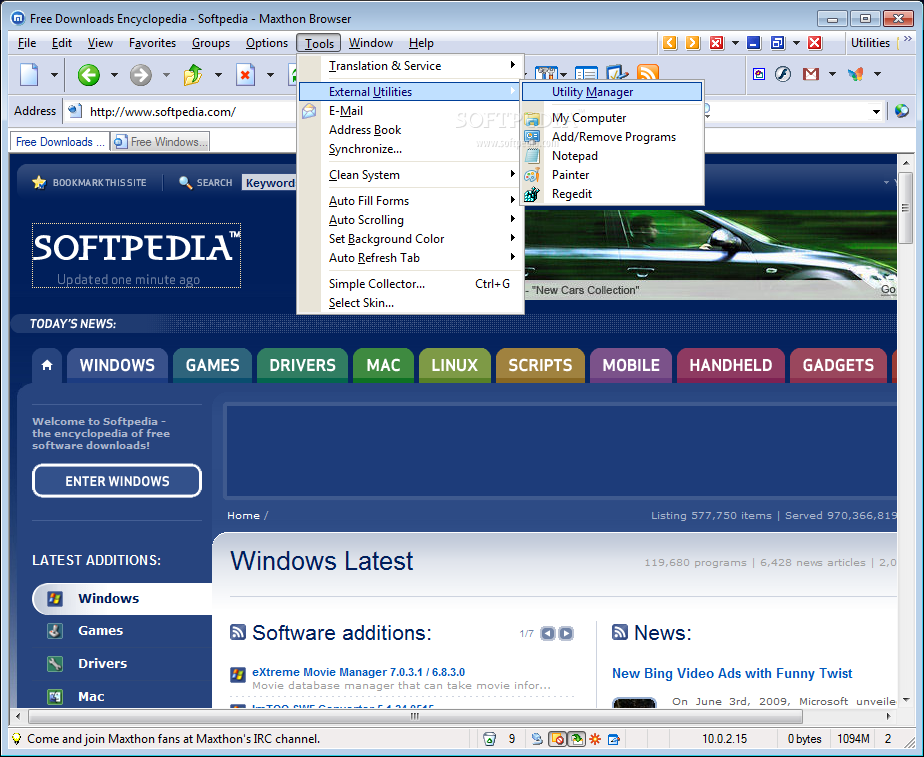Click the home icon tab on Softpedia page
This screenshot has height=757, width=924.
coord(47,365)
